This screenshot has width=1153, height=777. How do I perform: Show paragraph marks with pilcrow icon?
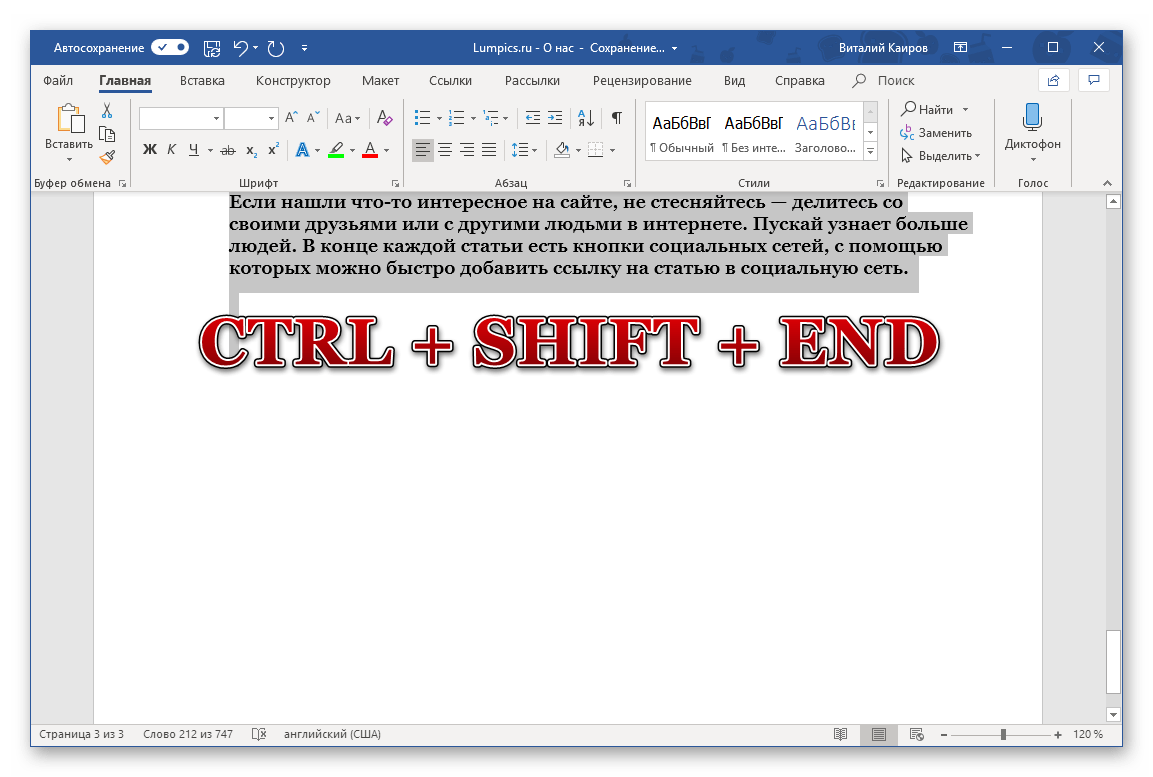(x=617, y=118)
